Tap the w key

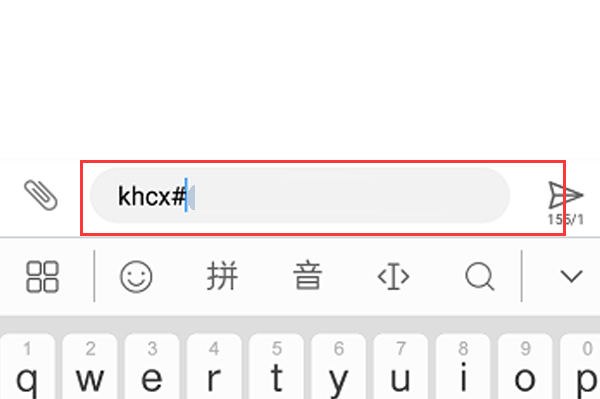coord(90,366)
